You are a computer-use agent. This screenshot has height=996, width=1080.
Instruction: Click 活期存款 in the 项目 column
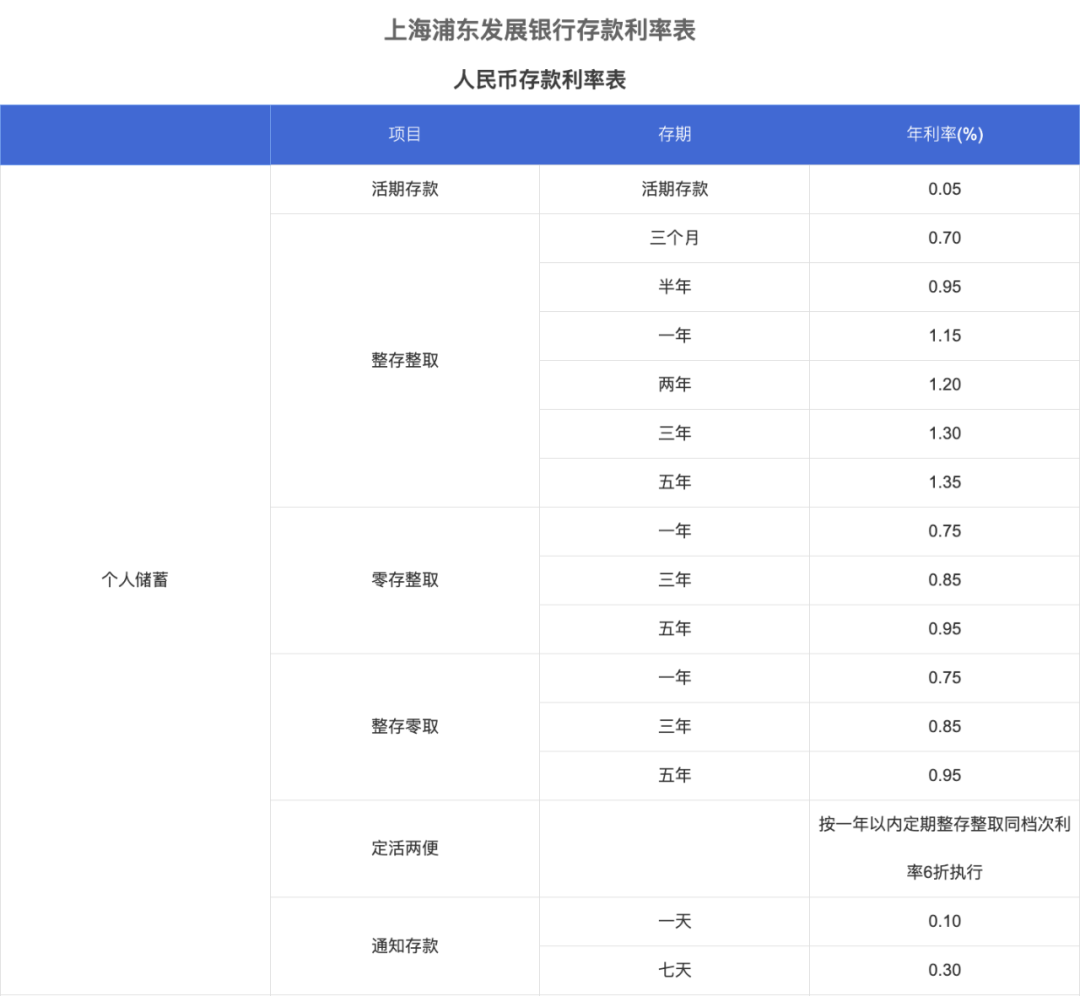[x=405, y=189]
